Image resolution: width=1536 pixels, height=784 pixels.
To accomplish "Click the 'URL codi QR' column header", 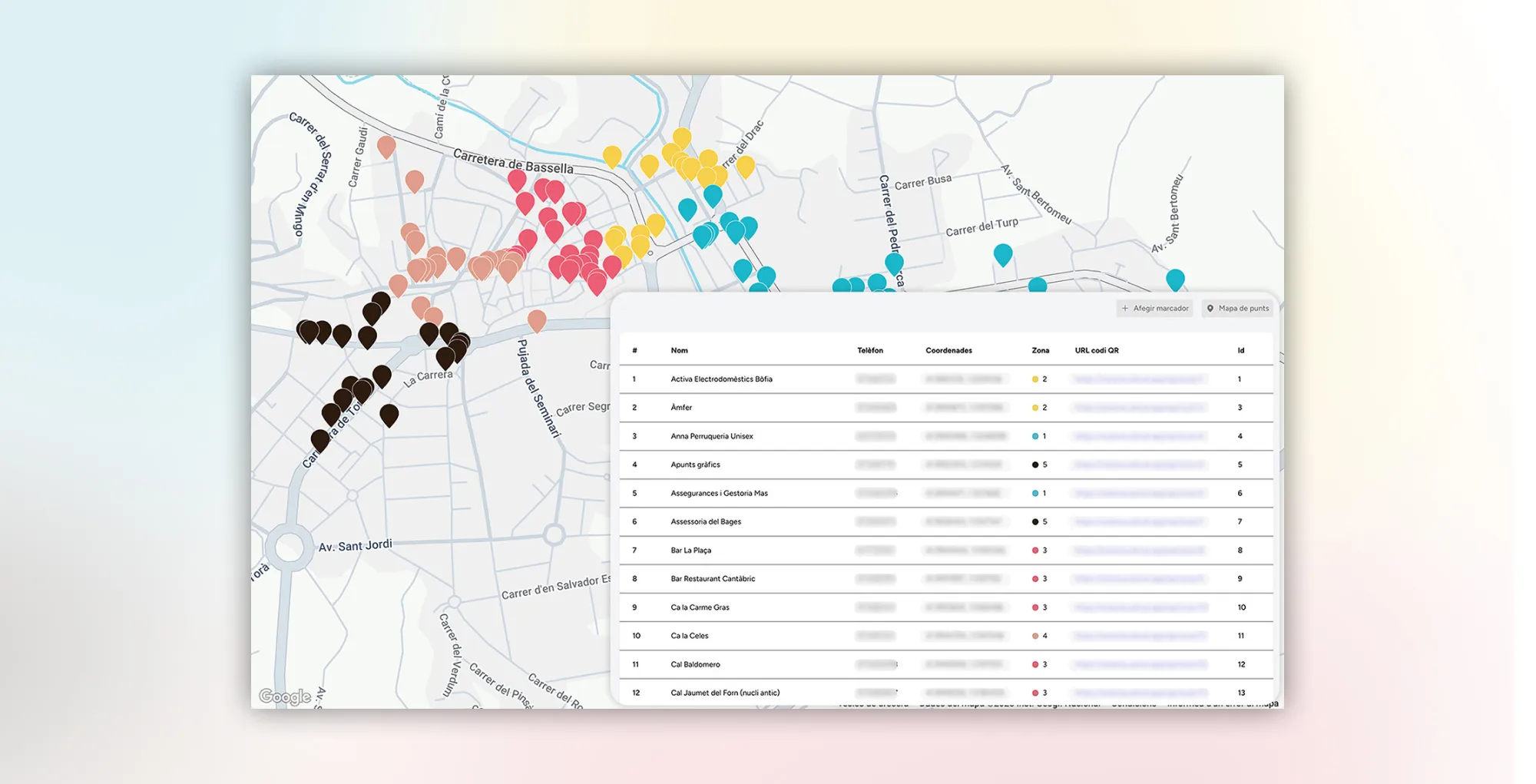I will pyautogui.click(x=1096, y=351).
